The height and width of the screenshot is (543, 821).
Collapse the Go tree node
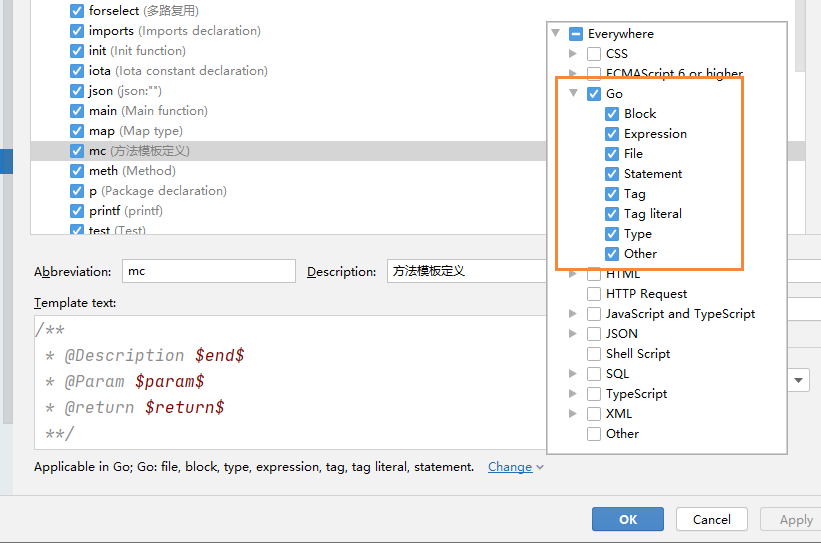pyautogui.click(x=574, y=94)
